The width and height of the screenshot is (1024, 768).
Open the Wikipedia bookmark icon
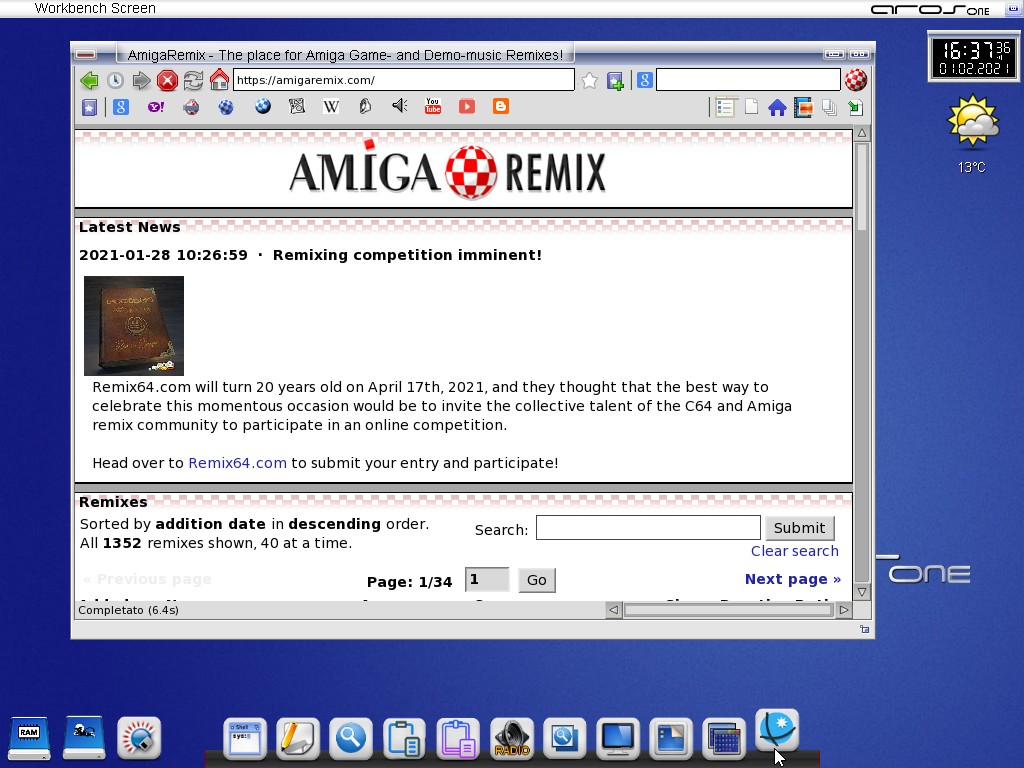pos(330,106)
